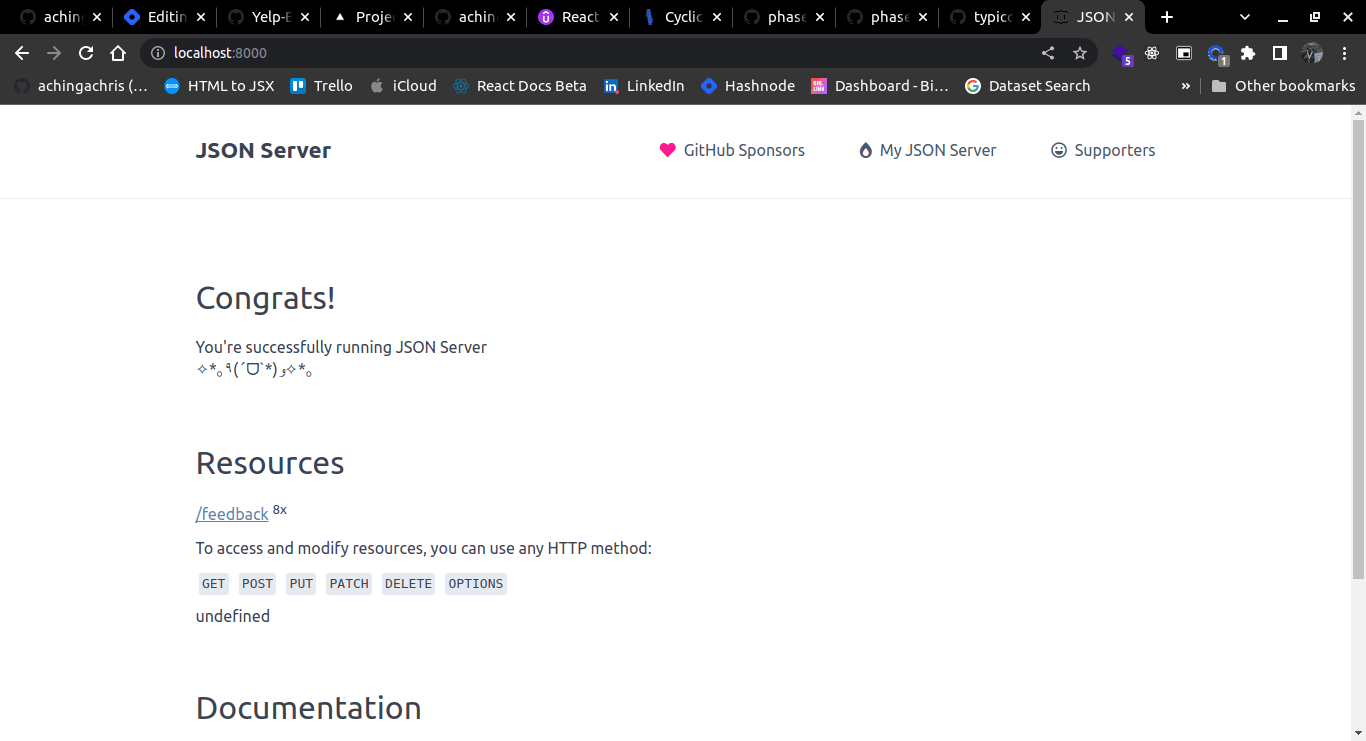
Task: Open the blue extension with badge 1
Action: (1217, 54)
